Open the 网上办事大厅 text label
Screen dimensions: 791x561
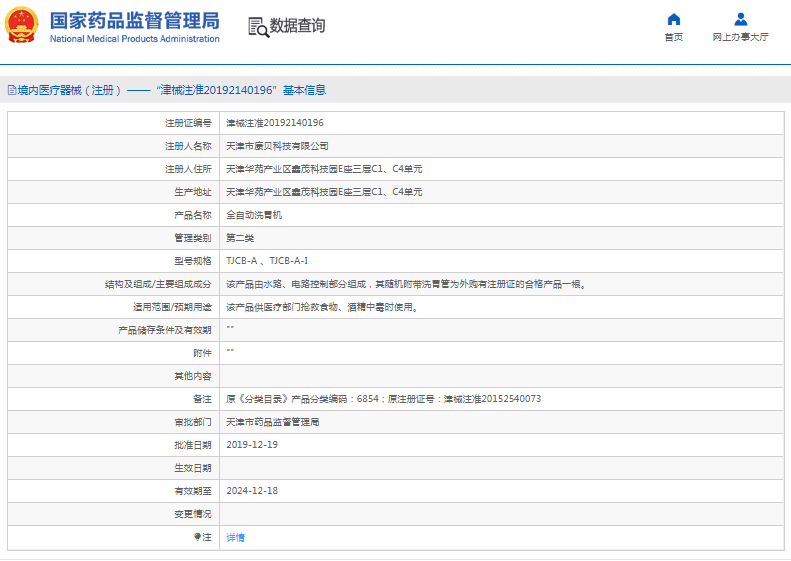(740, 37)
